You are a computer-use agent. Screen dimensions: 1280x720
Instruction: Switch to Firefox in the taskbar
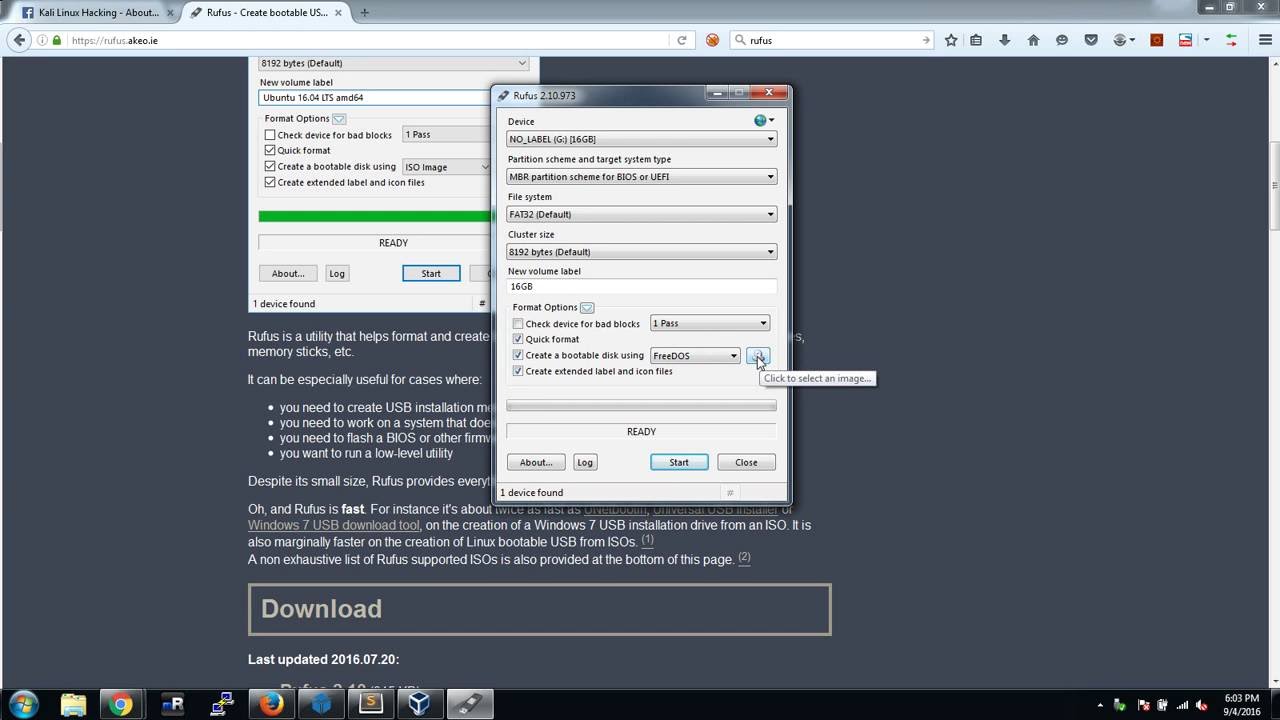tap(270, 704)
